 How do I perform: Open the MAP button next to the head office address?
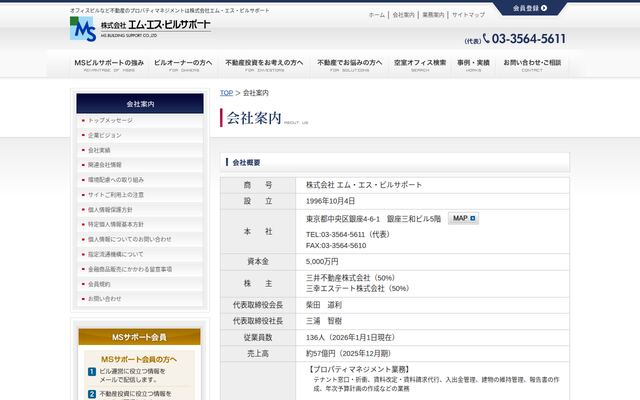pos(463,218)
